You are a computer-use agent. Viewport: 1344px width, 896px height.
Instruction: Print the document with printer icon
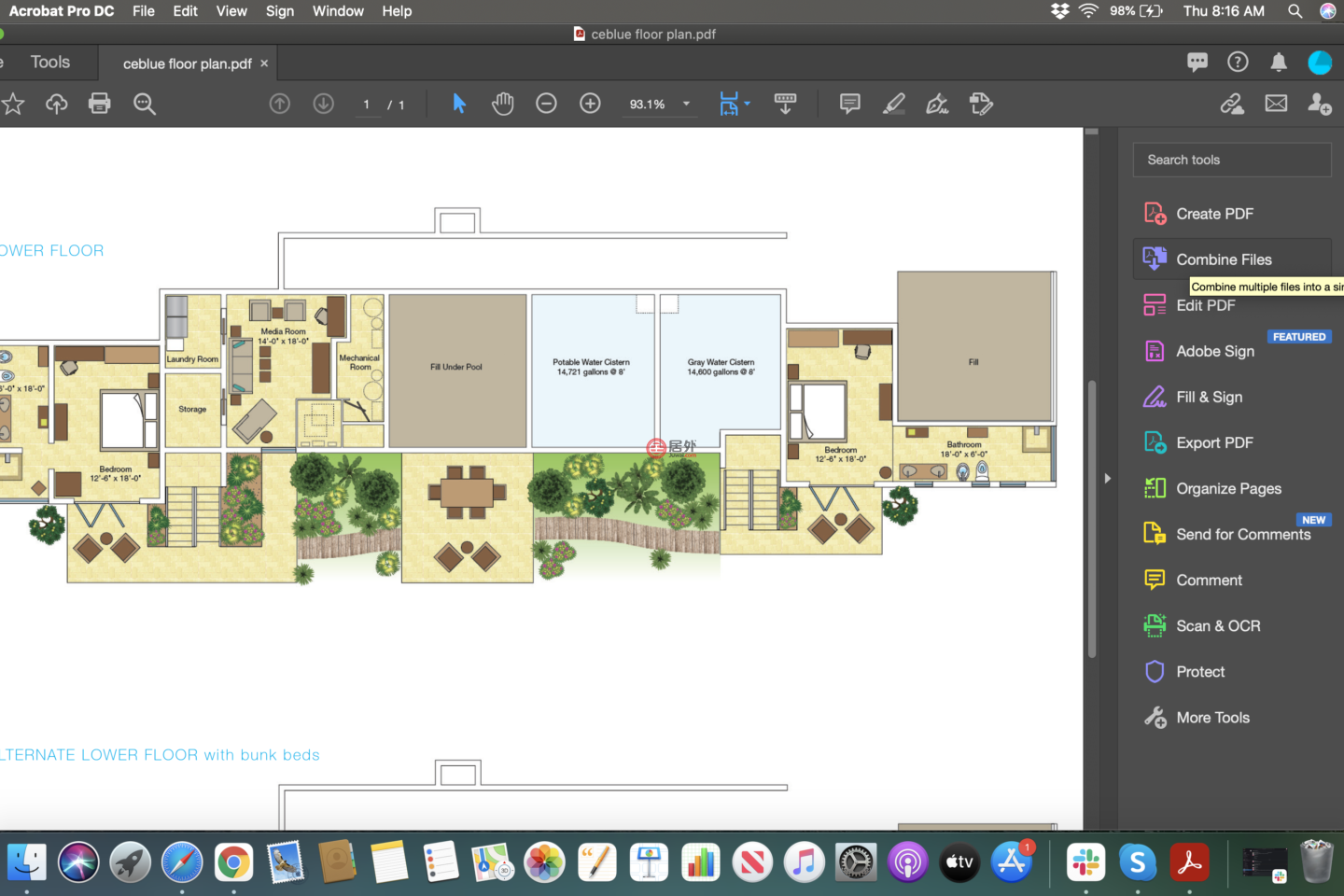(x=100, y=104)
